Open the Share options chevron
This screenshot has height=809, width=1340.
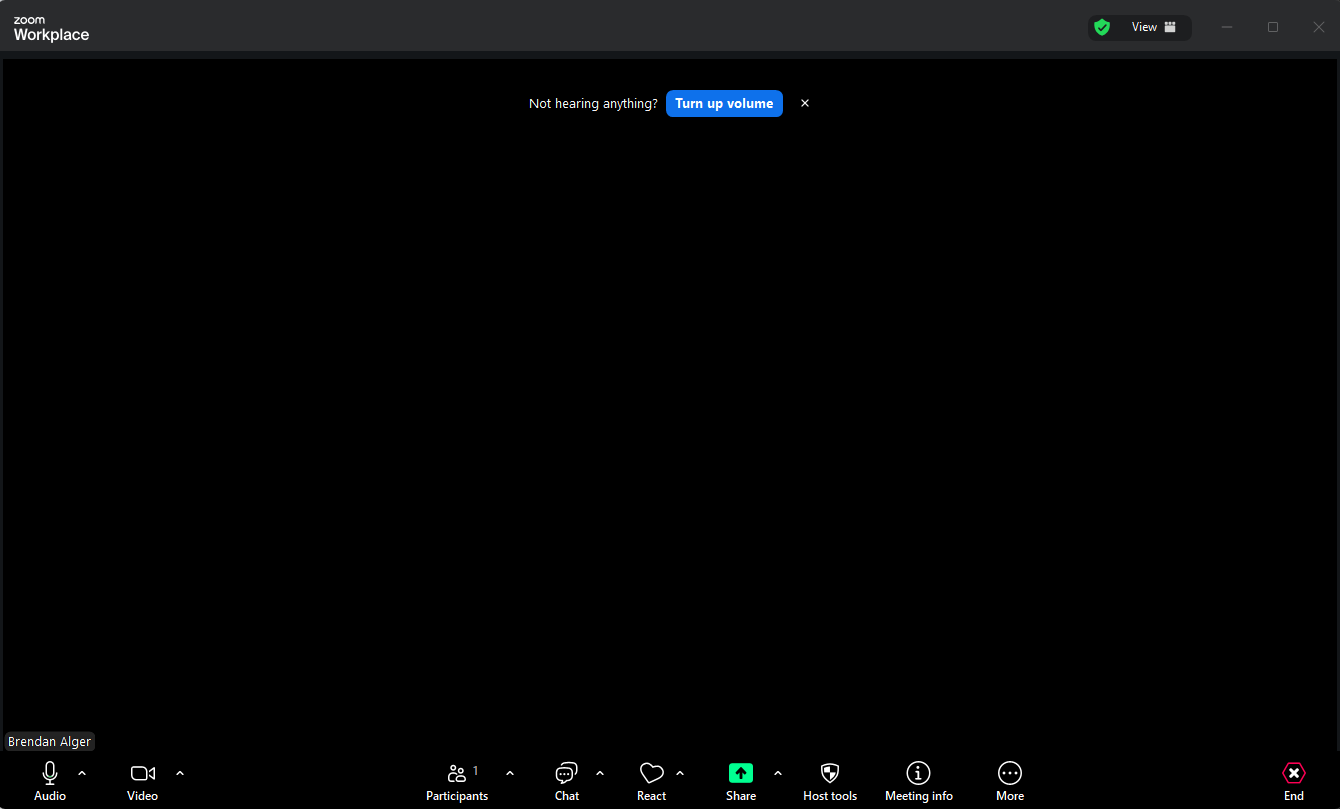coord(778,773)
